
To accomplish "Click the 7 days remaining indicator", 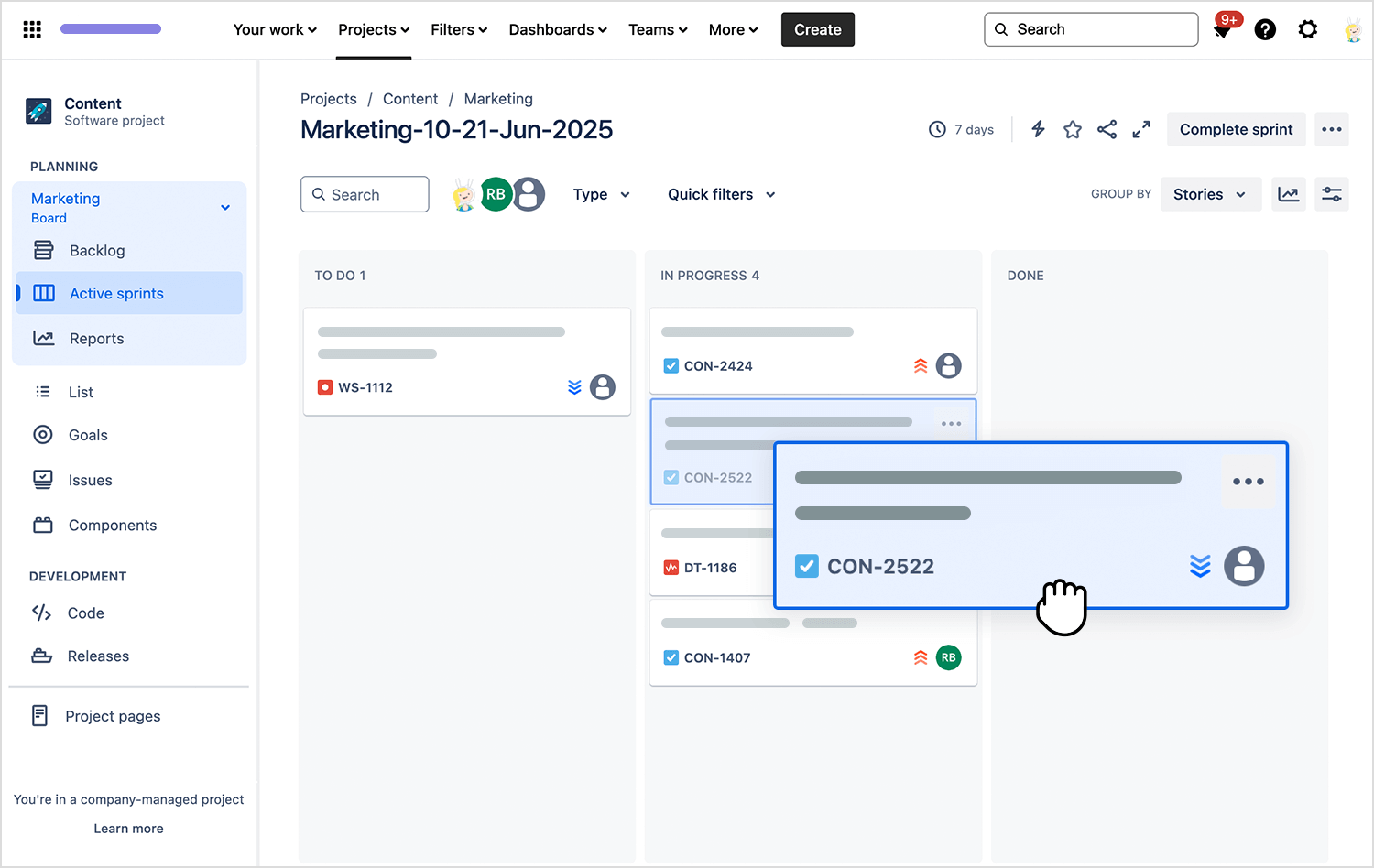I will click(962, 129).
